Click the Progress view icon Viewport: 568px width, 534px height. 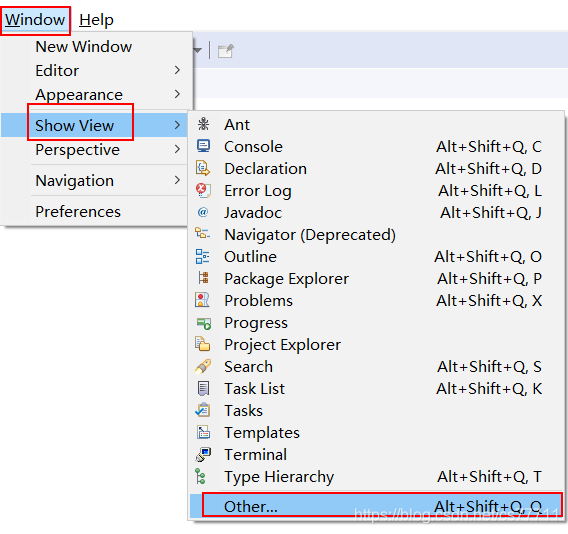(204, 323)
